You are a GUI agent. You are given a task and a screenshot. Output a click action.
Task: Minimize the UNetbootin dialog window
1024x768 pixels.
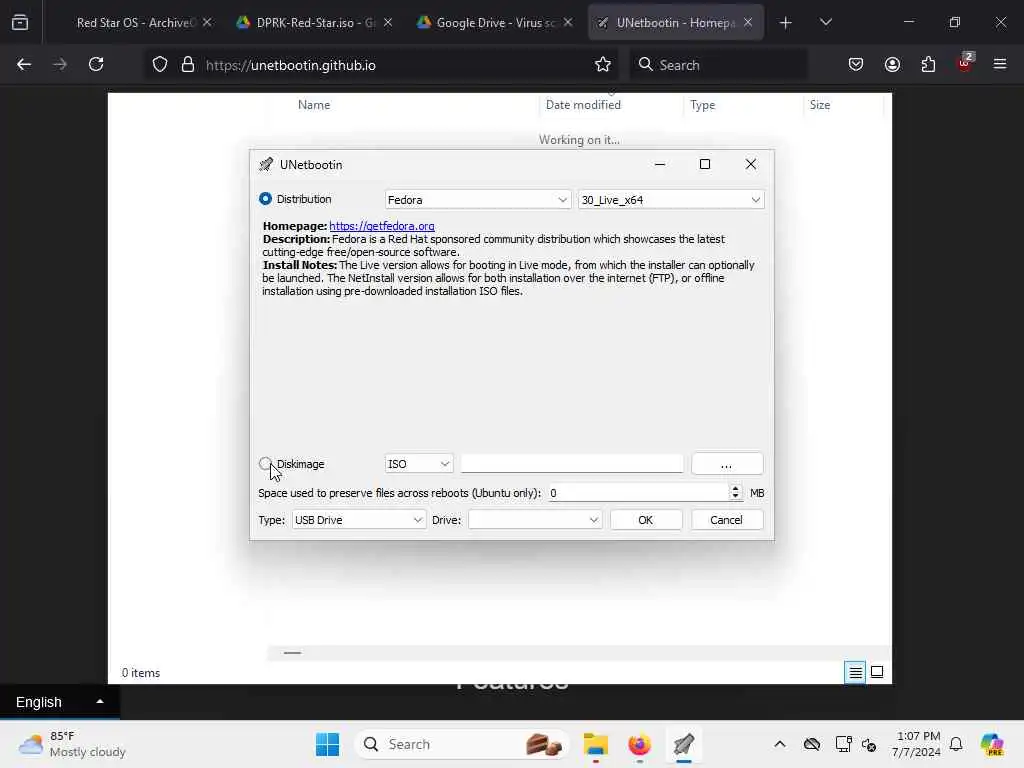660,164
